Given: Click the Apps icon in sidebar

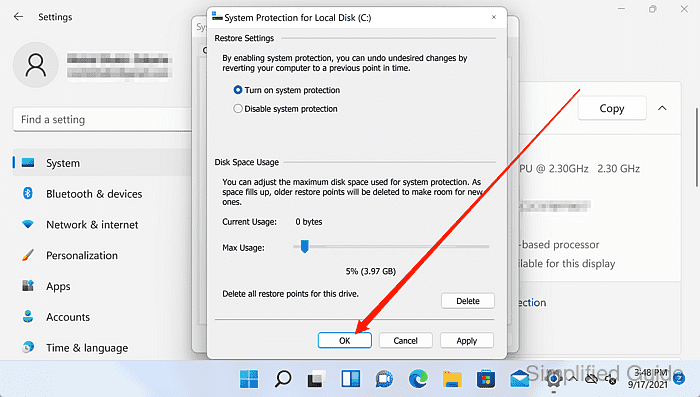Looking at the screenshot, I should 28,286.
